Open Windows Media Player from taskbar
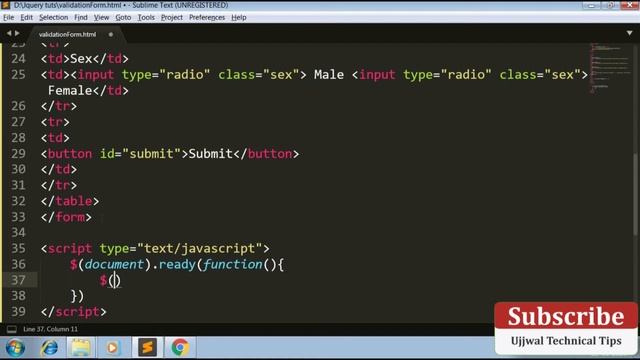The width and height of the screenshot is (640, 360). coord(113,348)
